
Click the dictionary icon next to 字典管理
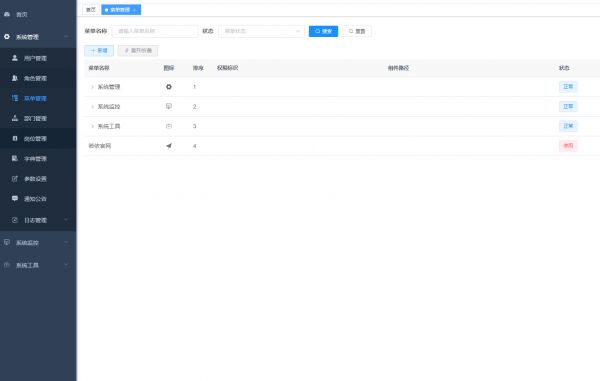click(x=15, y=158)
